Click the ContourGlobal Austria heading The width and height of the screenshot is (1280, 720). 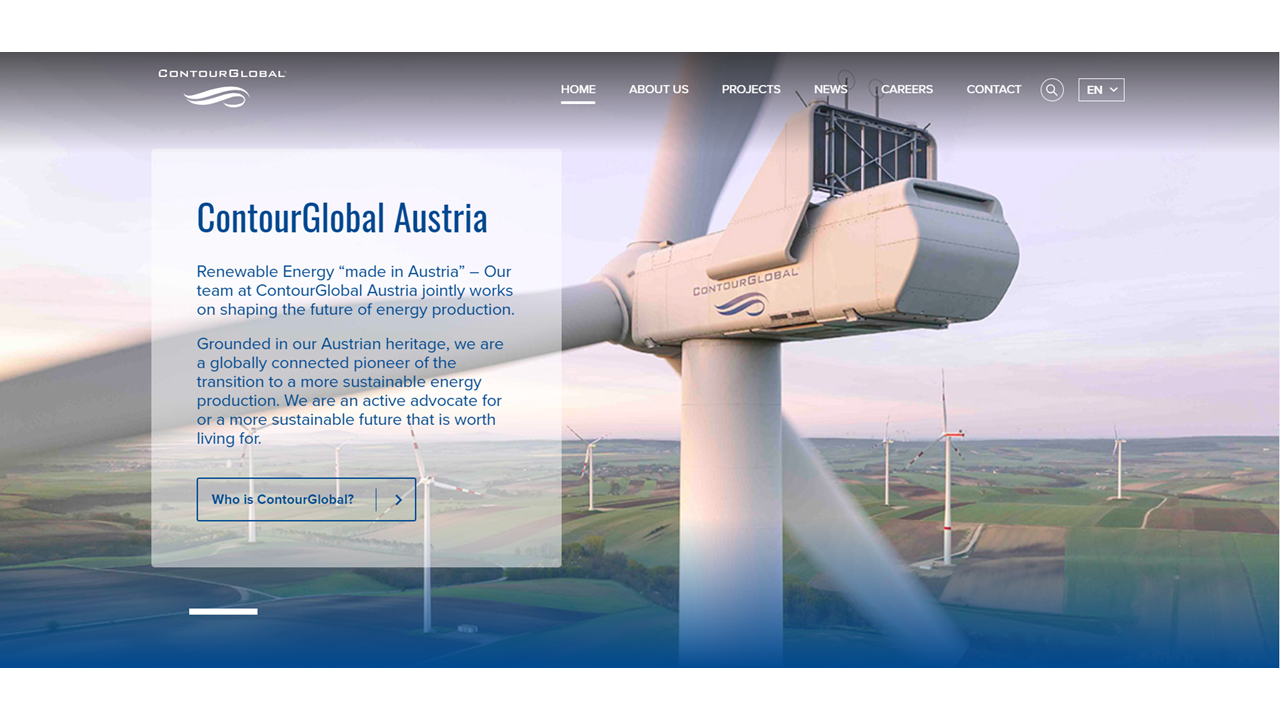point(342,217)
